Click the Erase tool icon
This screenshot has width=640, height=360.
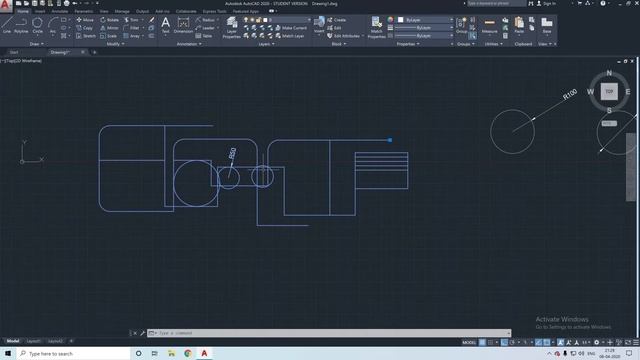point(152,20)
